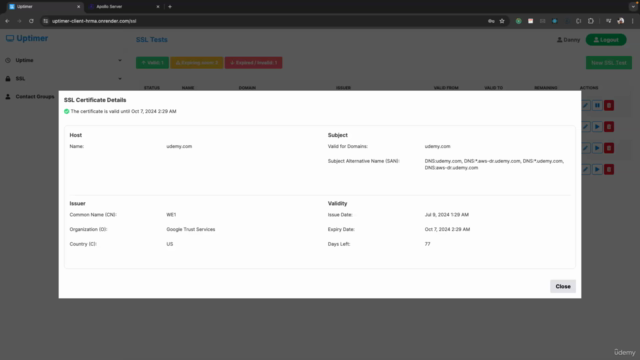Close the Apollo Server browser tab
Viewport: 640px width, 360px height.
tap(158, 7)
